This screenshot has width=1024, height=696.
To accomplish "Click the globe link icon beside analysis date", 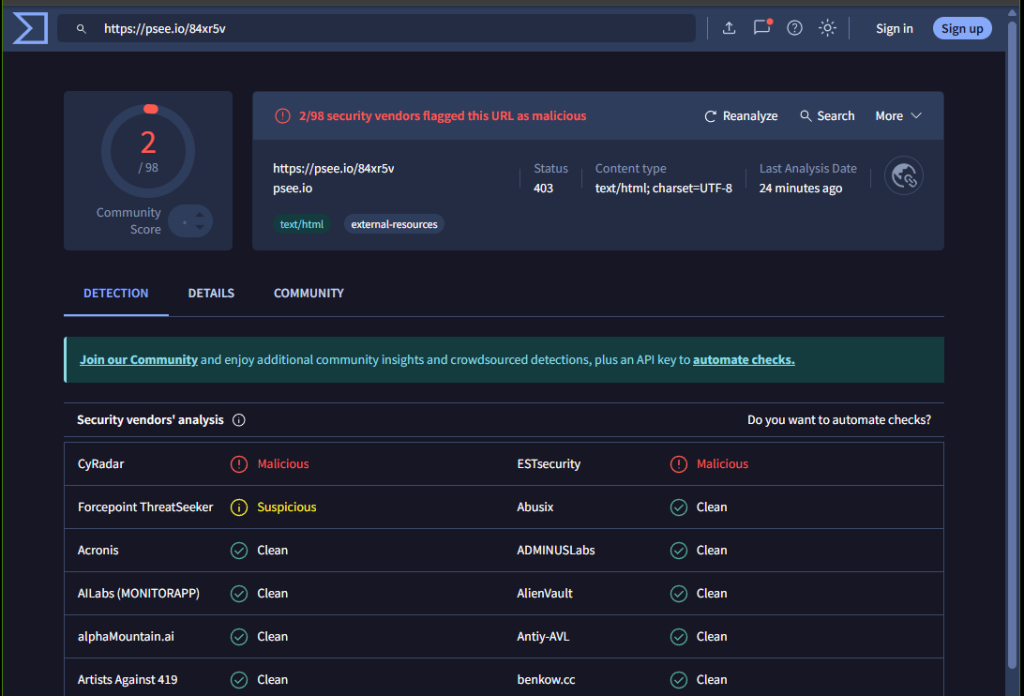I will click(903, 176).
